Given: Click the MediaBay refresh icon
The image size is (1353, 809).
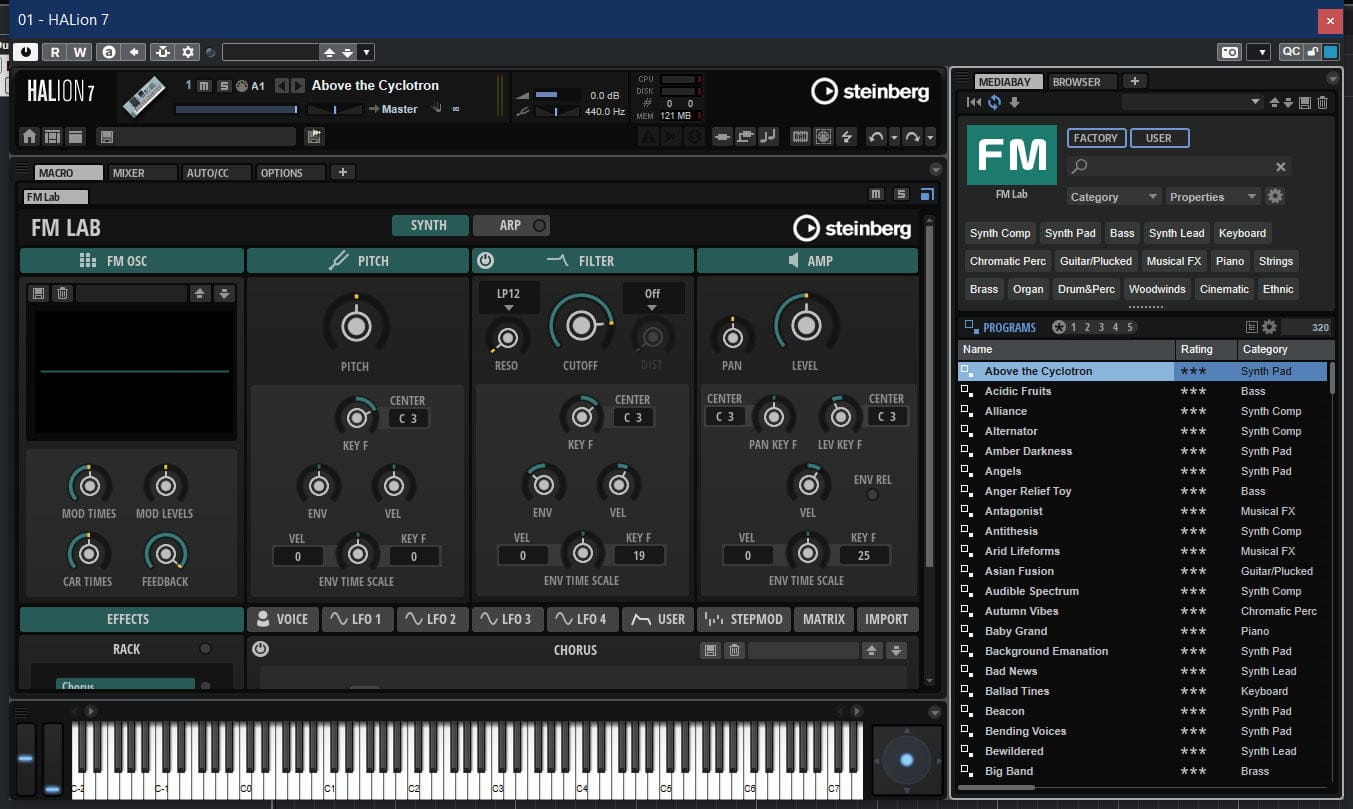Looking at the screenshot, I should click(994, 102).
